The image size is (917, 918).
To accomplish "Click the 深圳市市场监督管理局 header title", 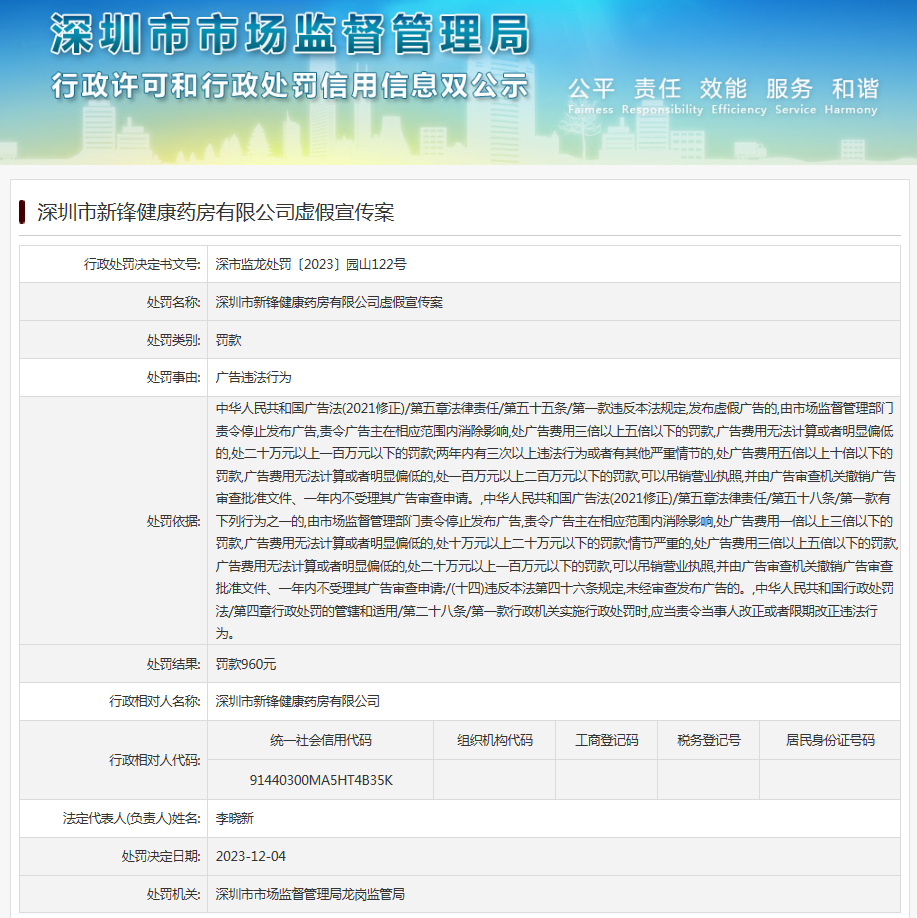I will (289, 37).
